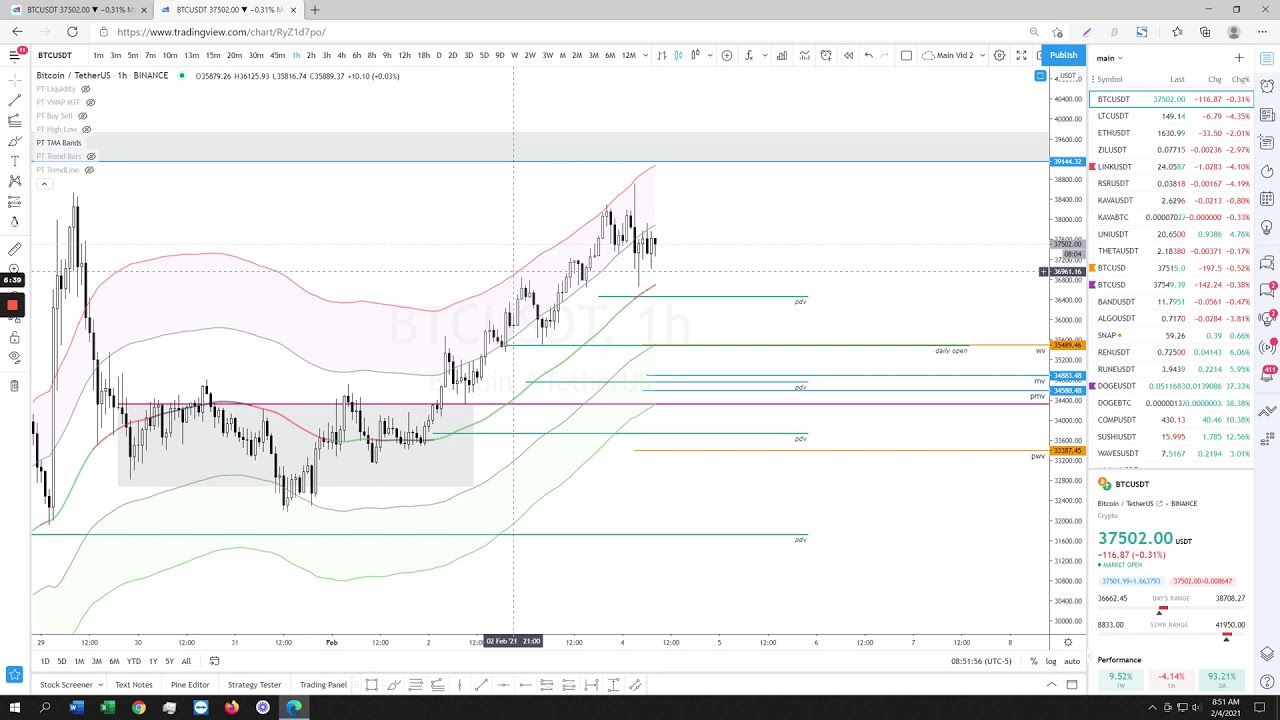This screenshot has width=1280, height=720.
Task: Open watchlist panel icon in right sidebar
Action: pos(1267,59)
